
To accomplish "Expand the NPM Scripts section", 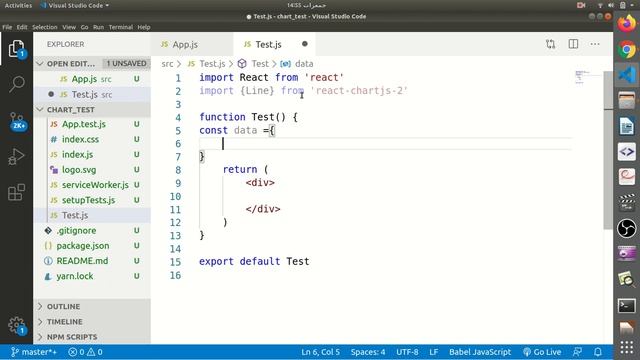I will click(x=92, y=337).
